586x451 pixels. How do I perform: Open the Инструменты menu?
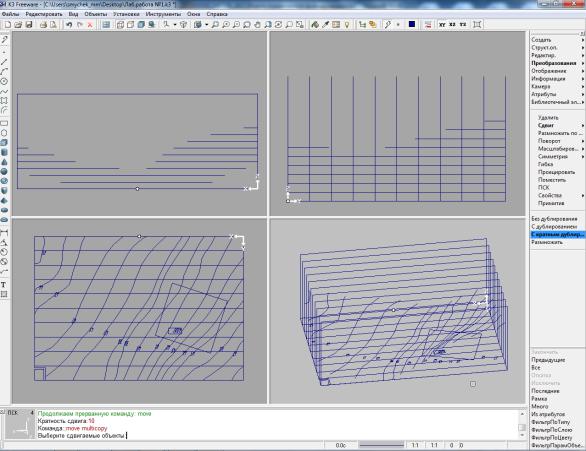point(163,14)
